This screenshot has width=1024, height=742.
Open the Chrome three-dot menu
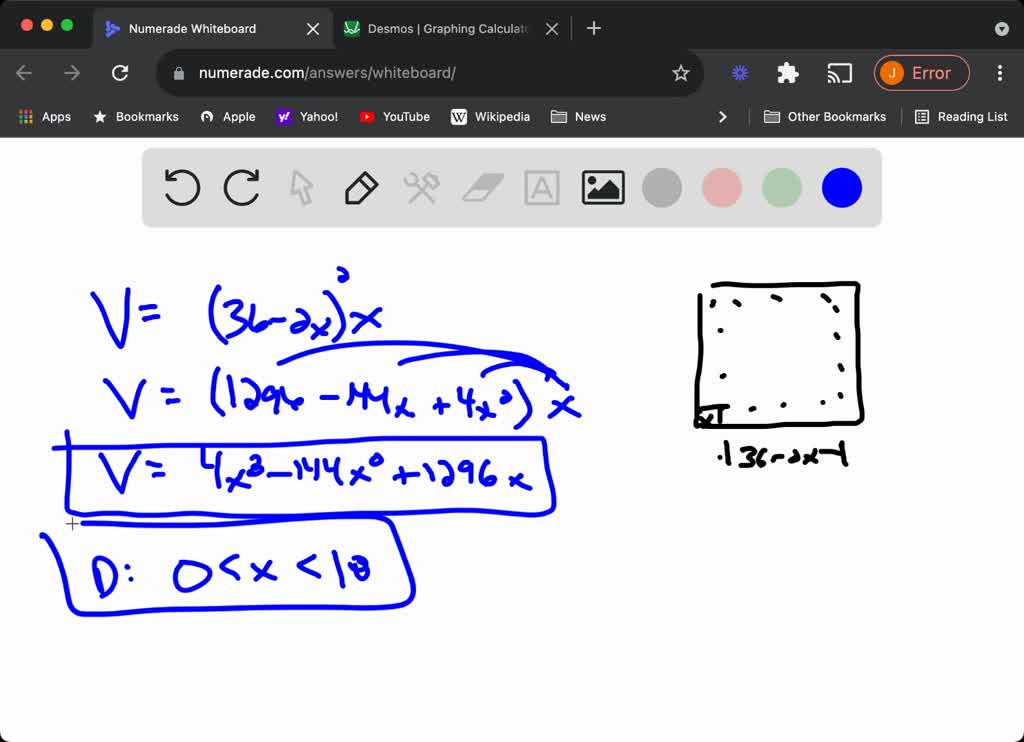[x=999, y=73]
